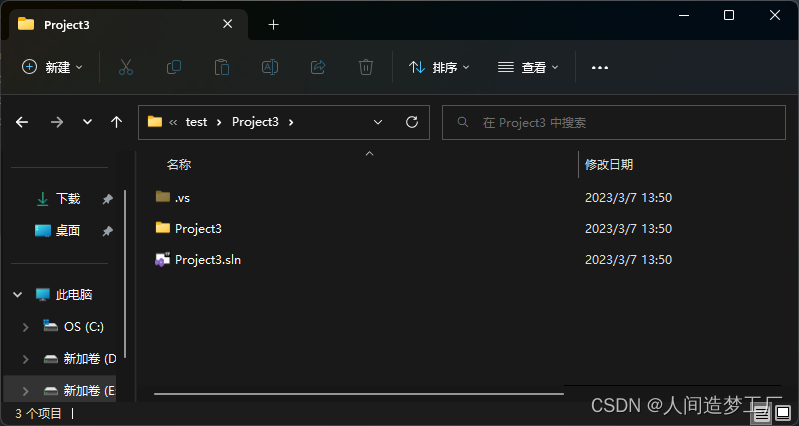Viewport: 799px width, 426px height.
Task: Open Desktop (桌面) in sidebar
Action: pyautogui.click(x=68, y=231)
